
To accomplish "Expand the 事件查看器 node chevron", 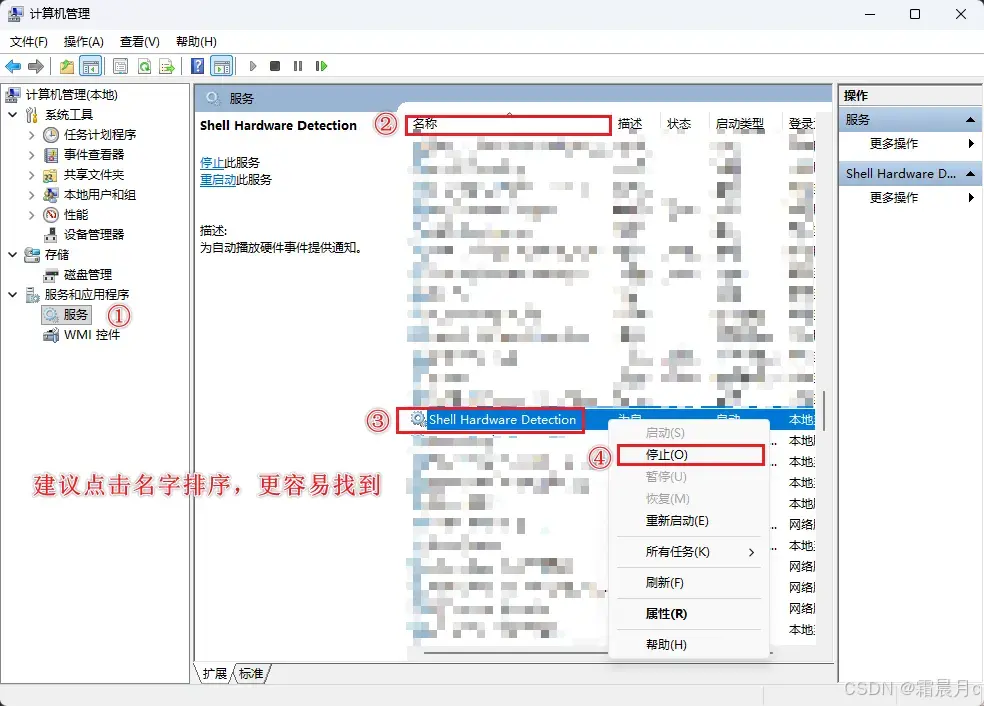I will [x=31, y=154].
